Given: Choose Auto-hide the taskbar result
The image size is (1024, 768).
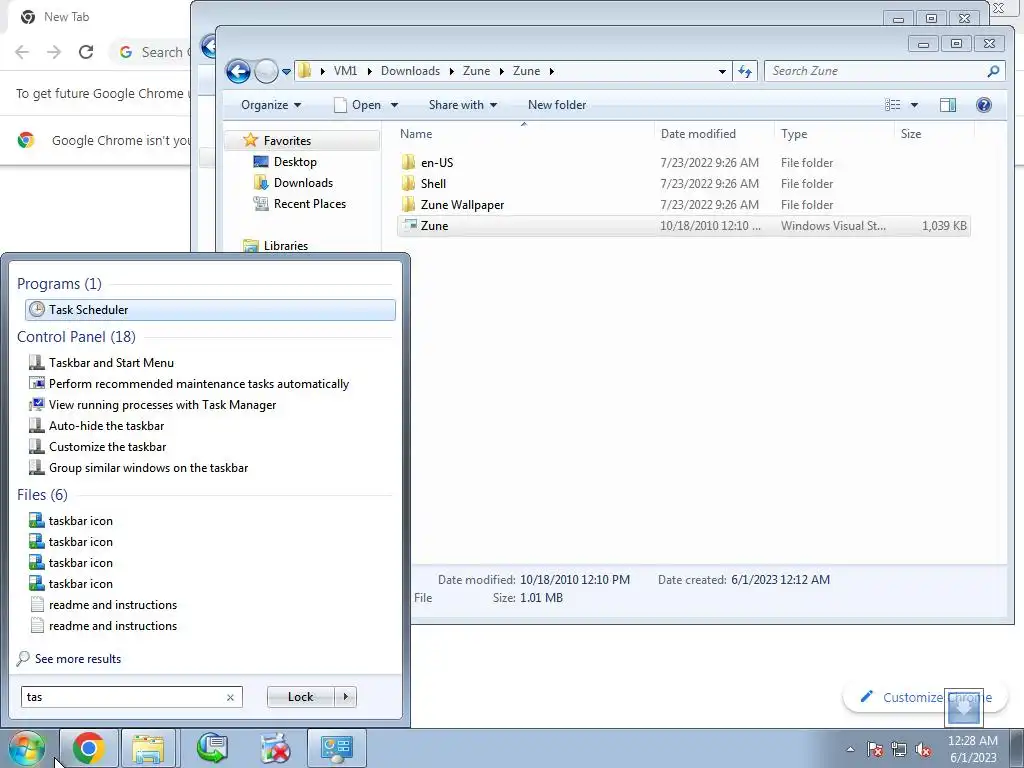Looking at the screenshot, I should (96, 426).
